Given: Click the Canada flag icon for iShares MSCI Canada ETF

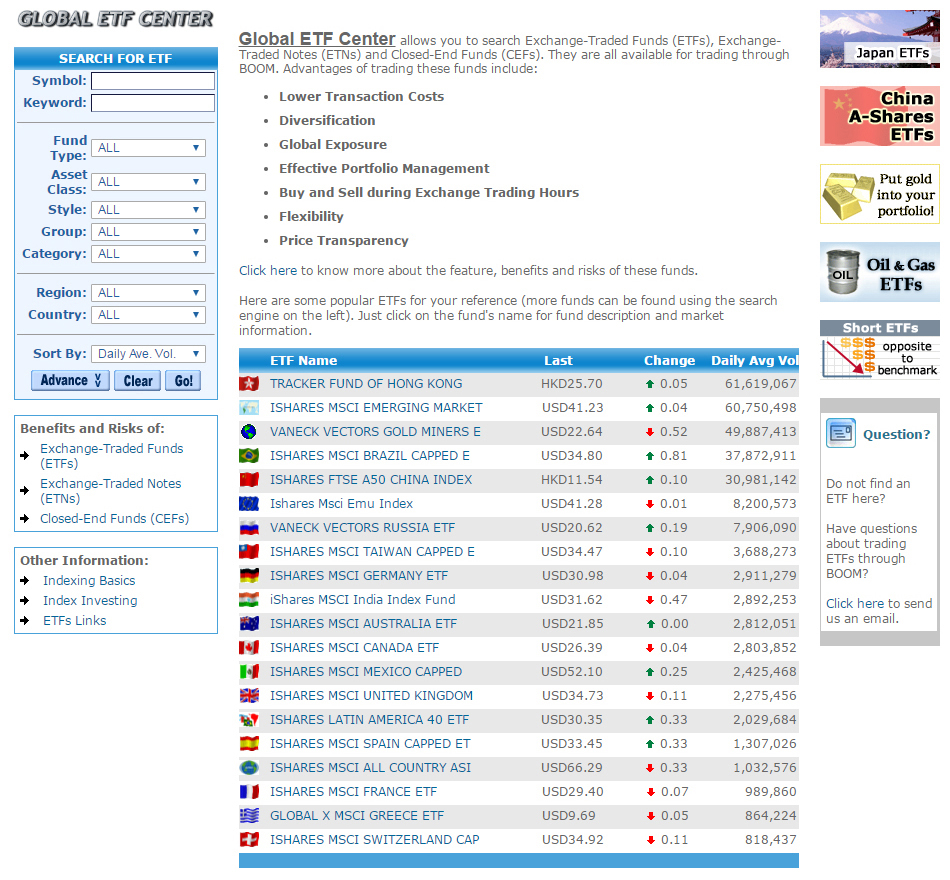Looking at the screenshot, I should pos(249,648).
